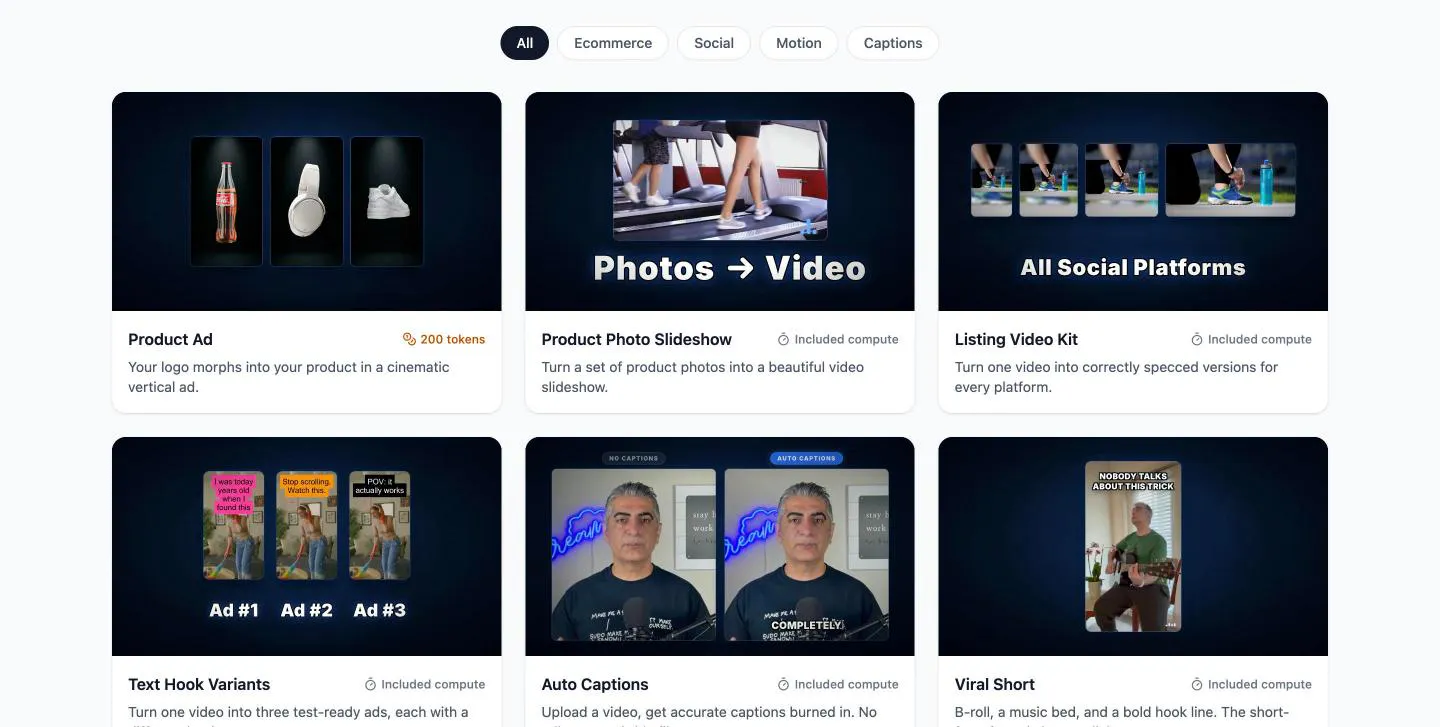This screenshot has height=727, width=1440.
Task: Open the Listing Video Kit title
Action: (x=1016, y=340)
